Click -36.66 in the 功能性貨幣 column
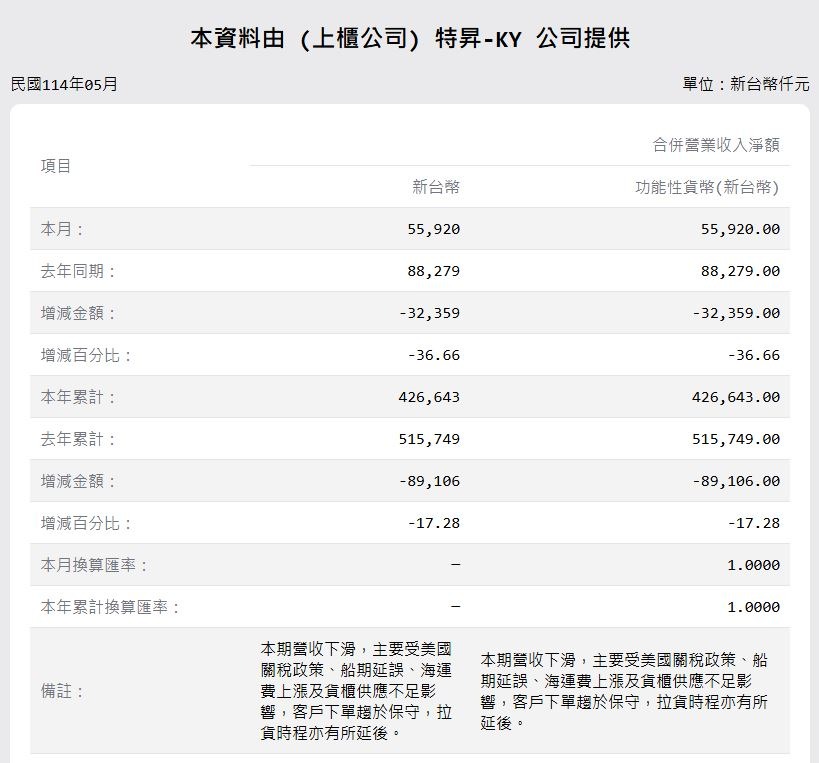This screenshot has width=819, height=763. coord(754,355)
